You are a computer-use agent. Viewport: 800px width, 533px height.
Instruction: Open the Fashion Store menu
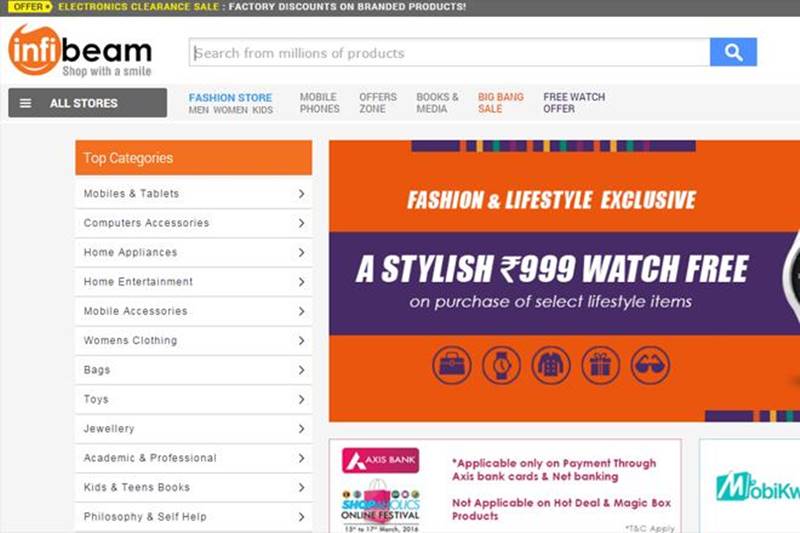230,98
